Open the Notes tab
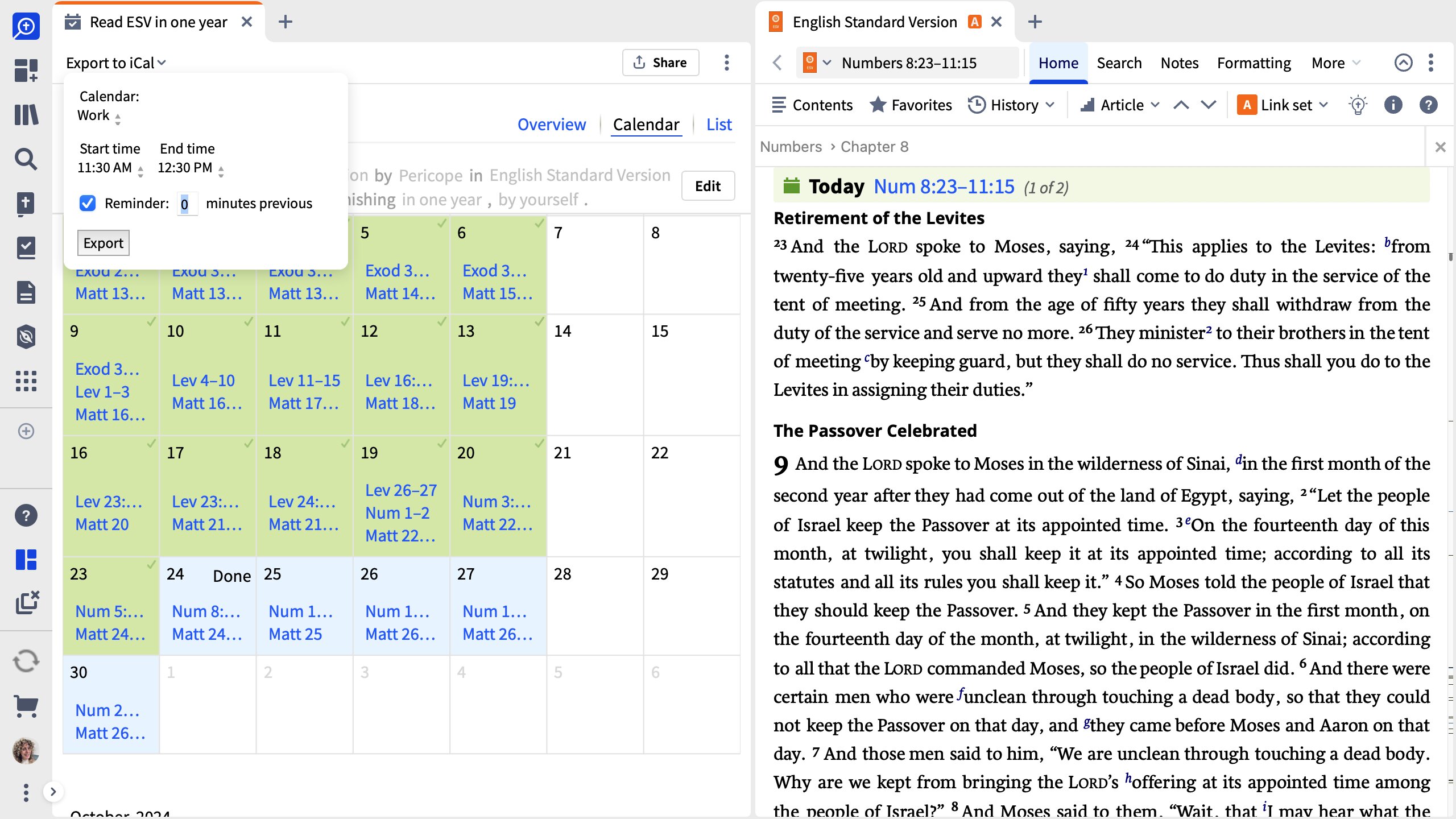Image resolution: width=1456 pixels, height=819 pixels. 1179,63
